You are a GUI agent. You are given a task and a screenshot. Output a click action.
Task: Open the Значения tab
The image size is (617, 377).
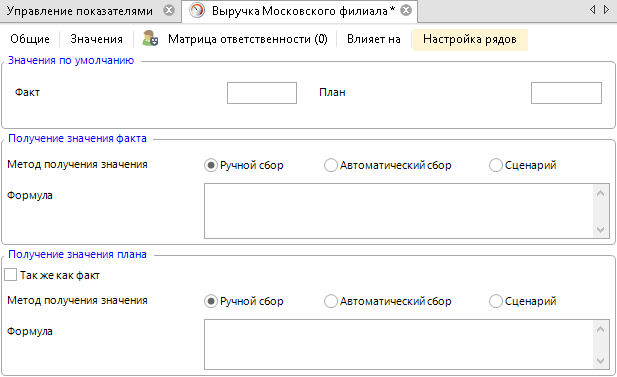coord(96,39)
